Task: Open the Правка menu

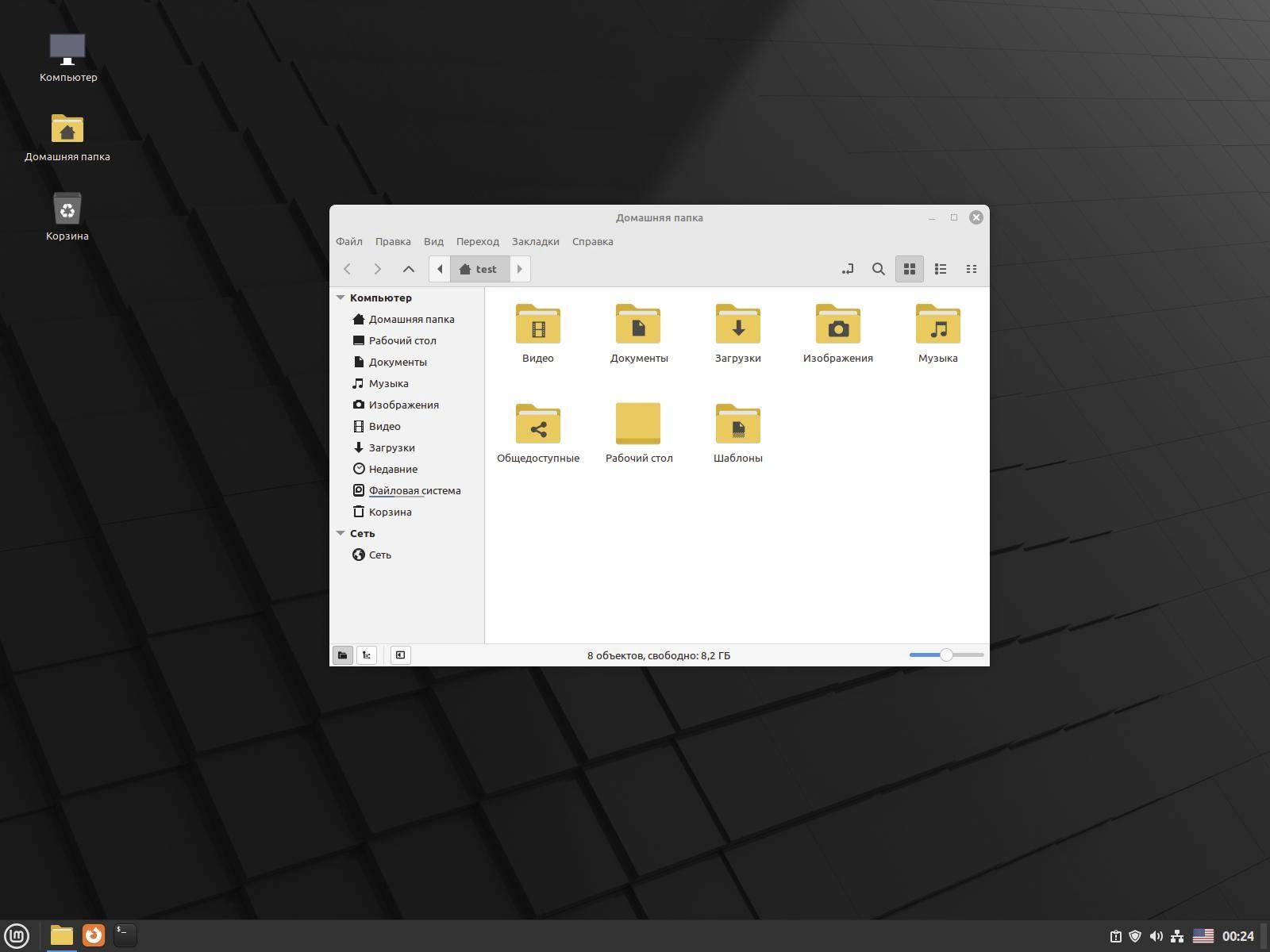Action: pyautogui.click(x=393, y=241)
